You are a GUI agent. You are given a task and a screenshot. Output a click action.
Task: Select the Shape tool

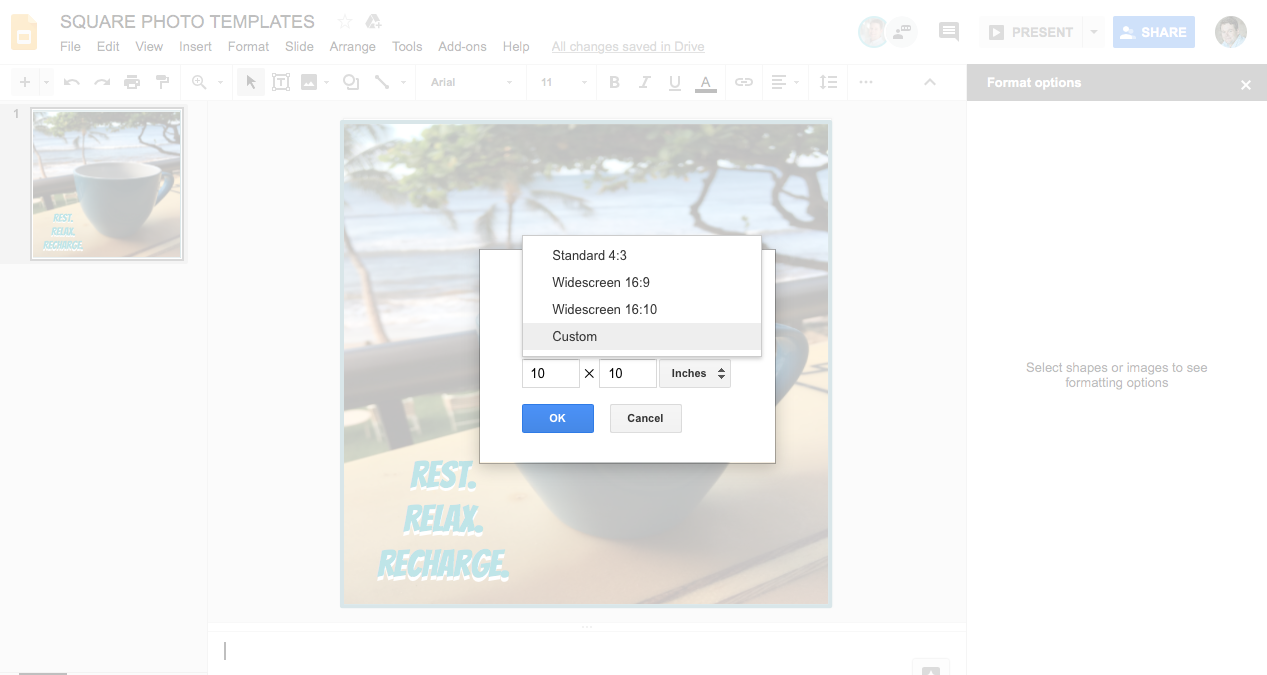[351, 82]
